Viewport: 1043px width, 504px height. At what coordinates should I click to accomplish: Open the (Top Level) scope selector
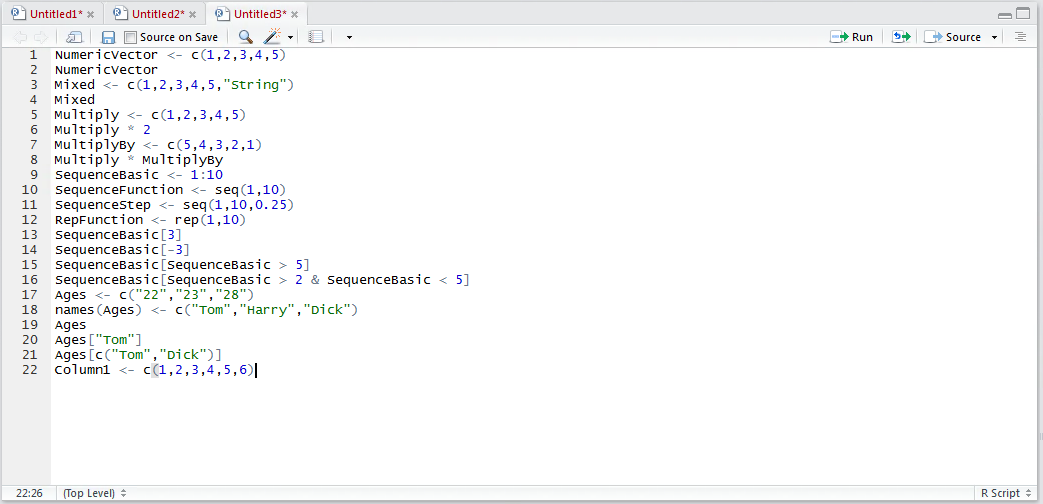click(94, 493)
